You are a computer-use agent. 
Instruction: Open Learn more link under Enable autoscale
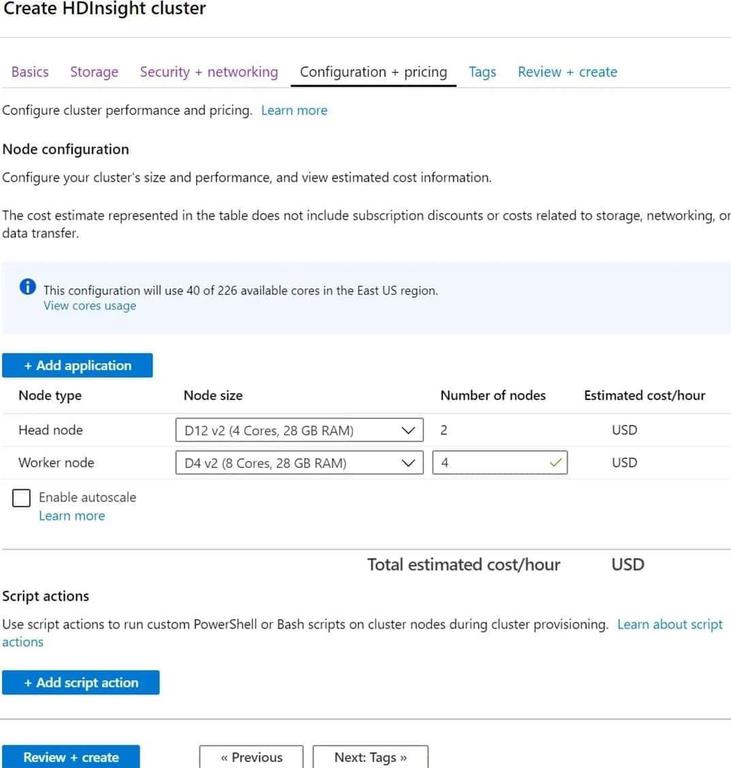[72, 516]
